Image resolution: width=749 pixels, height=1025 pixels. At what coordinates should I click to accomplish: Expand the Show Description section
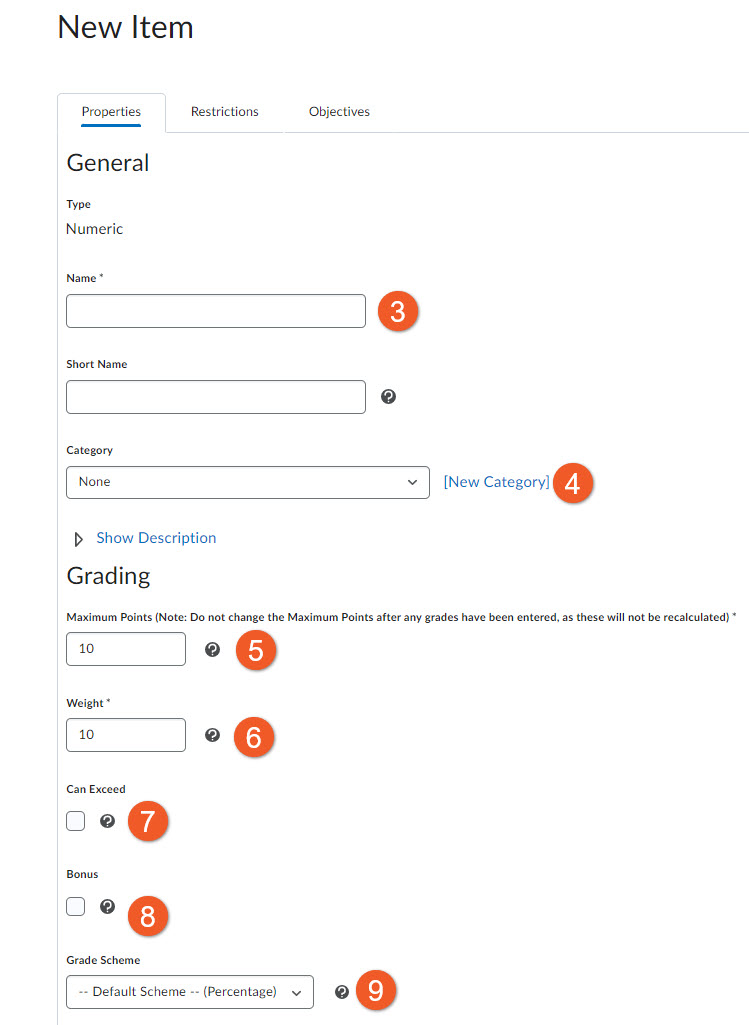click(x=155, y=538)
